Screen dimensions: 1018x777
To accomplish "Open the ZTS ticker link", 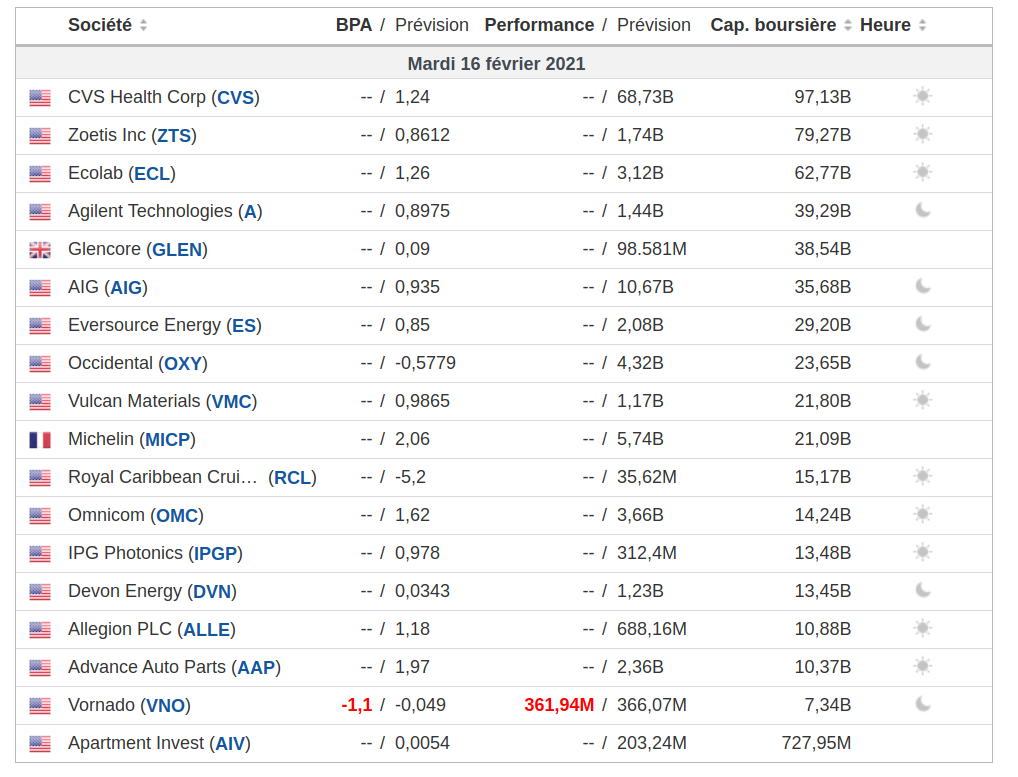I will (x=174, y=135).
